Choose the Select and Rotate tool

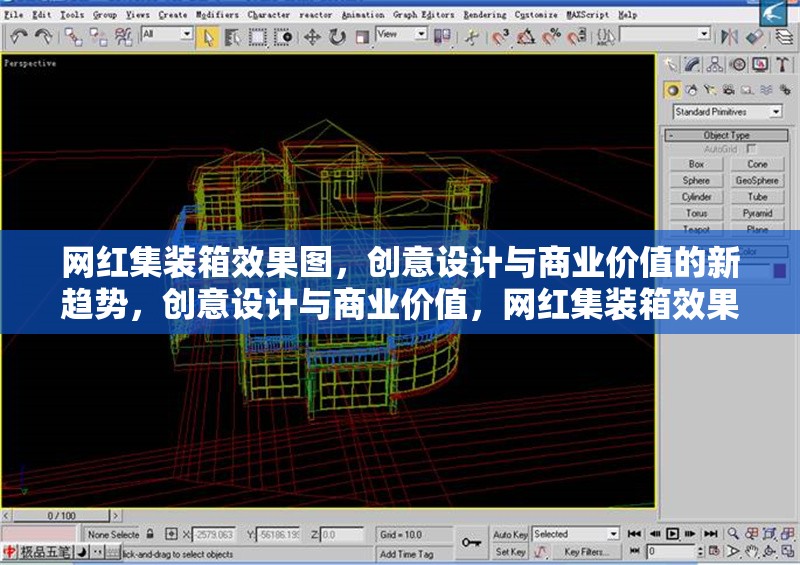(x=336, y=37)
